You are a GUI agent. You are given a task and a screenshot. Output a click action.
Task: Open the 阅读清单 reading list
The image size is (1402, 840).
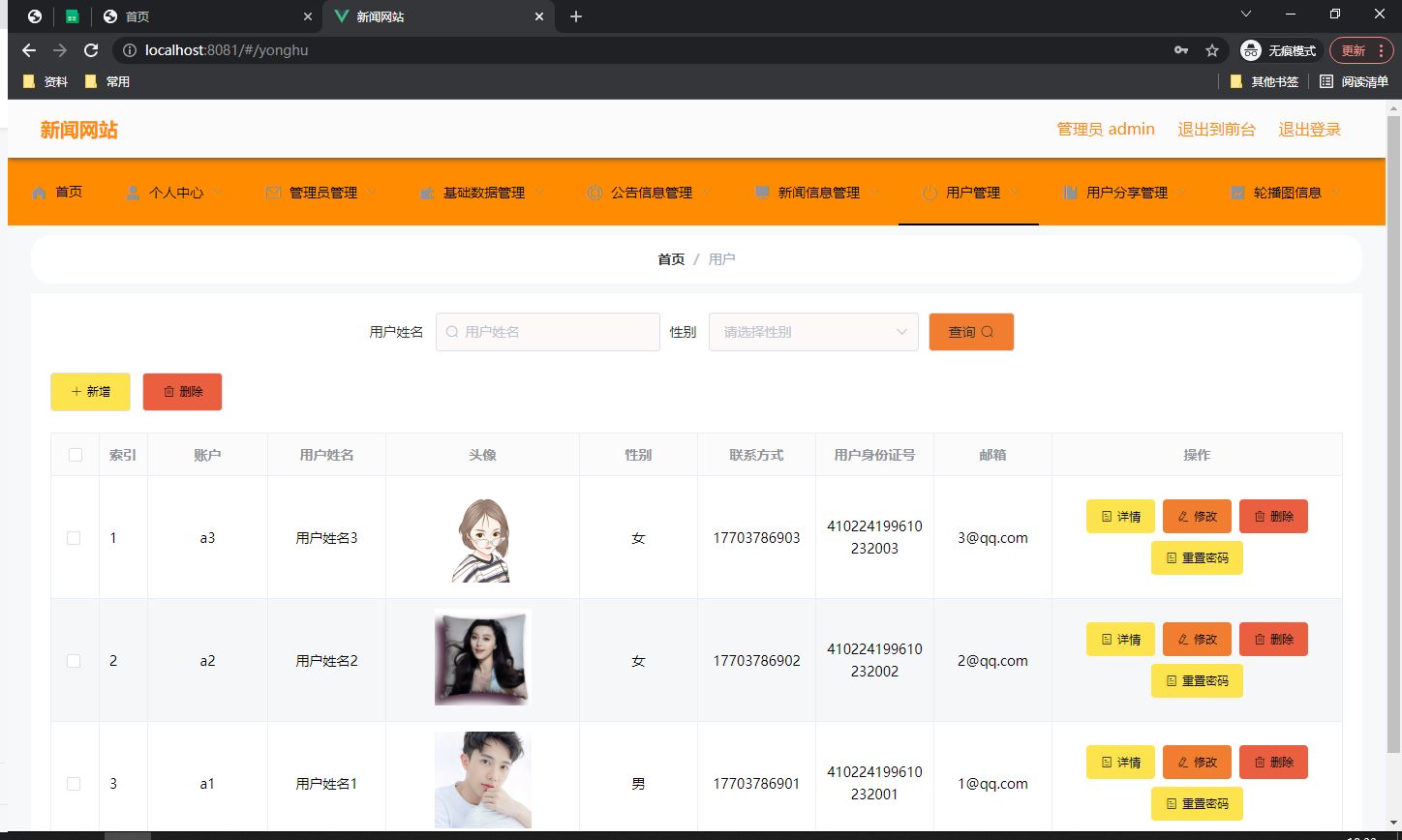point(1354,82)
